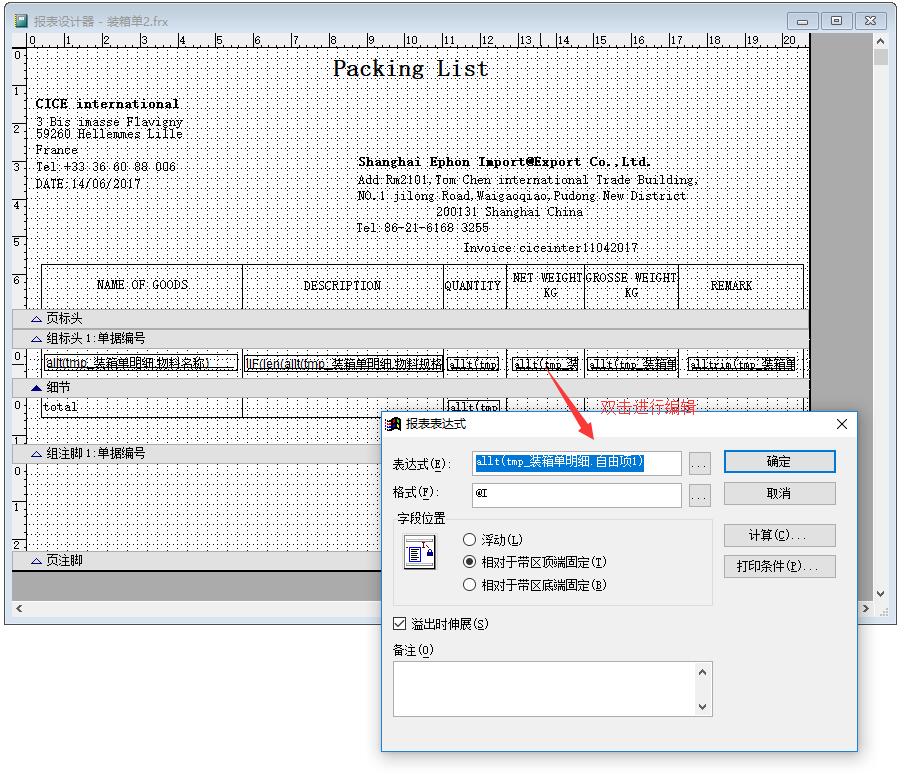Select the 浮动(L) radio option
The width and height of the screenshot is (910, 776).
tap(469, 540)
